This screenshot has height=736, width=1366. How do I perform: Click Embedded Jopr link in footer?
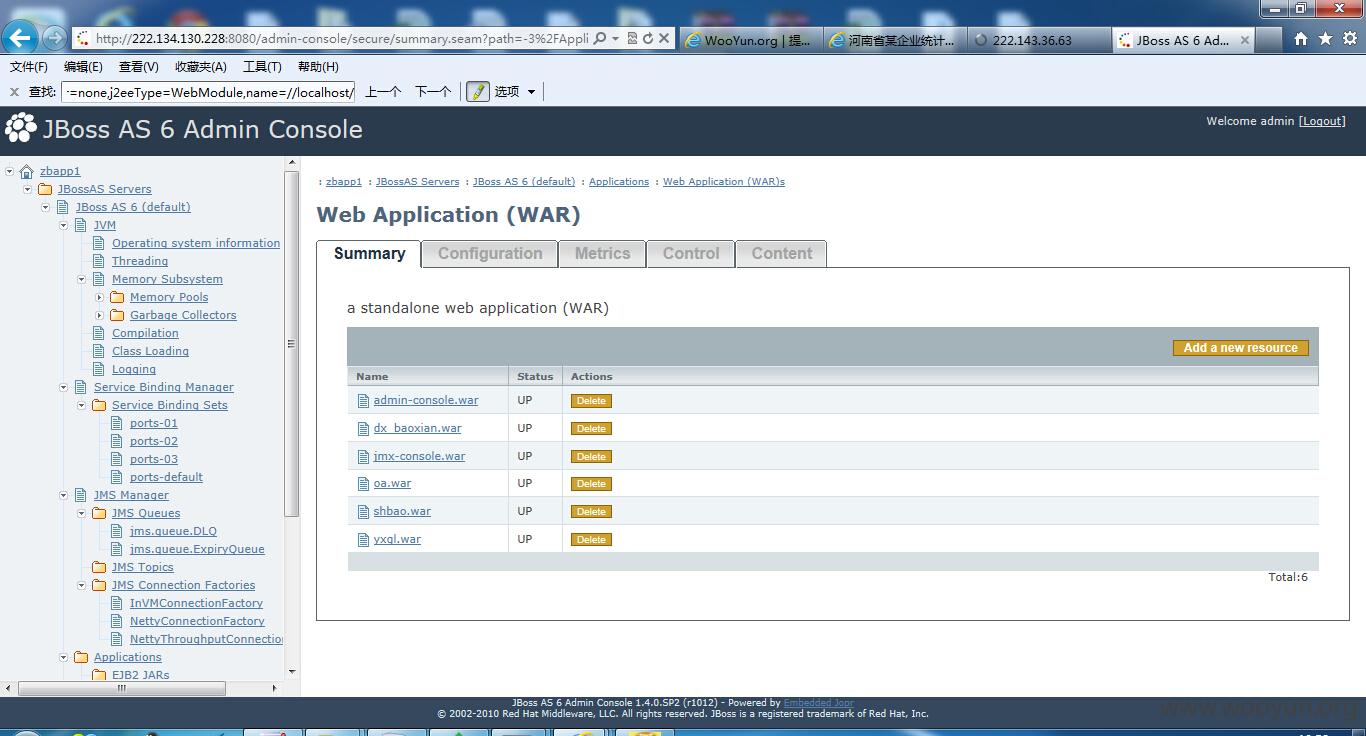pos(818,703)
